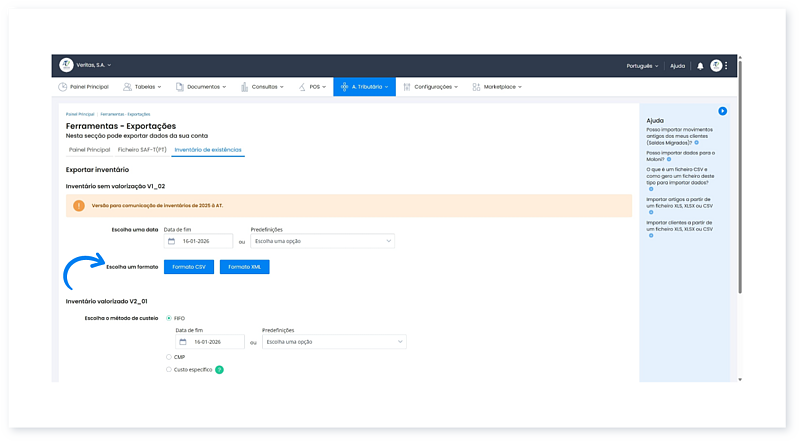Click the notifications bell icon
Screen dimensions: 800x442
(x=700, y=65)
